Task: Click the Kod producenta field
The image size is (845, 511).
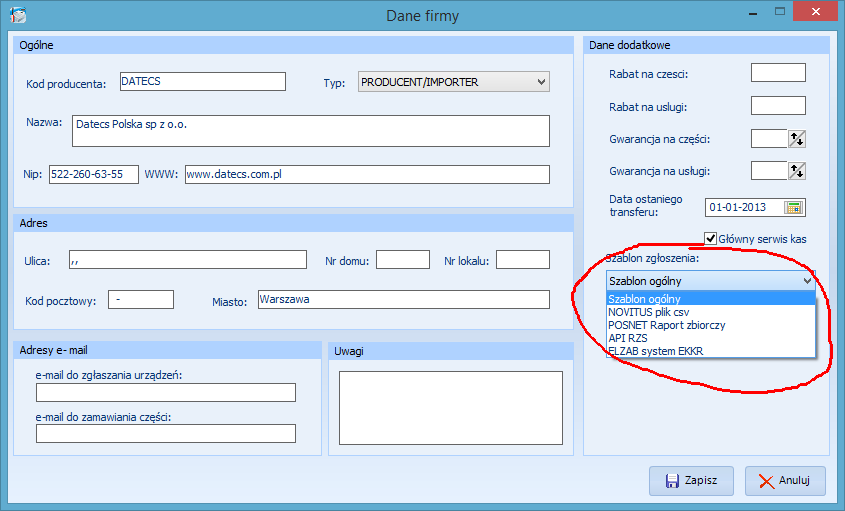Action: point(202,82)
